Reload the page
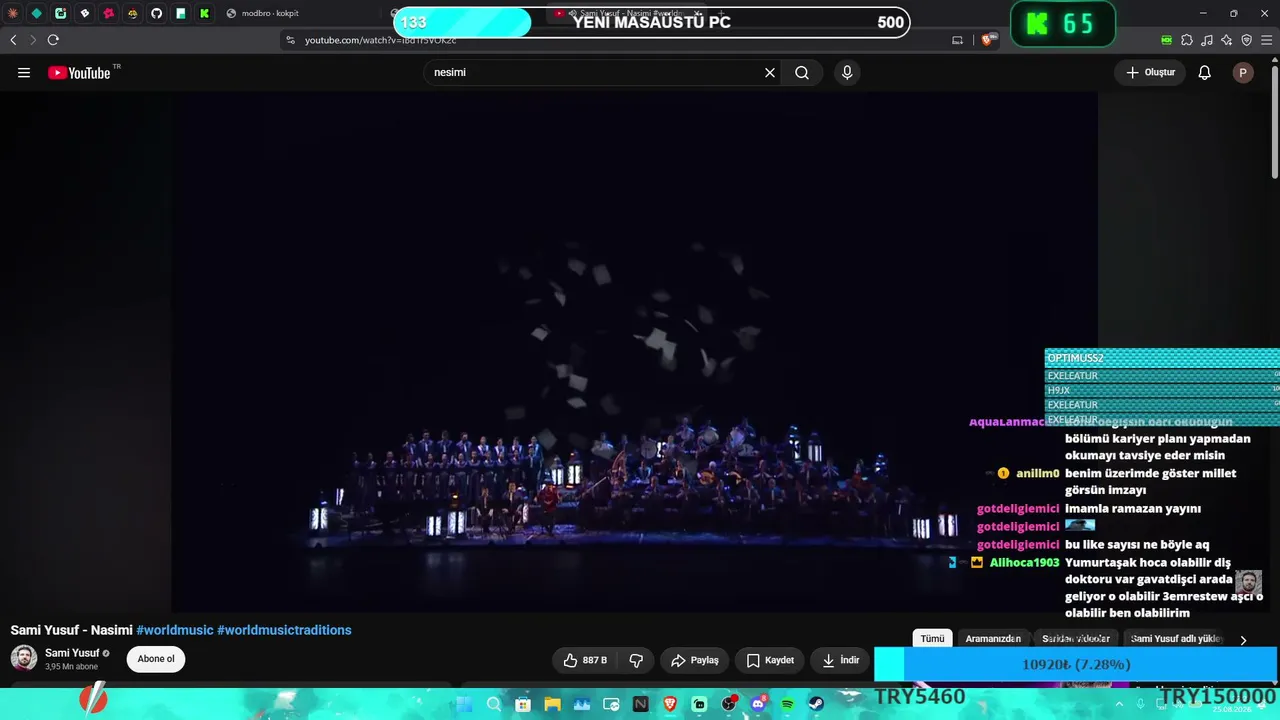1280x720 pixels. 53,40
